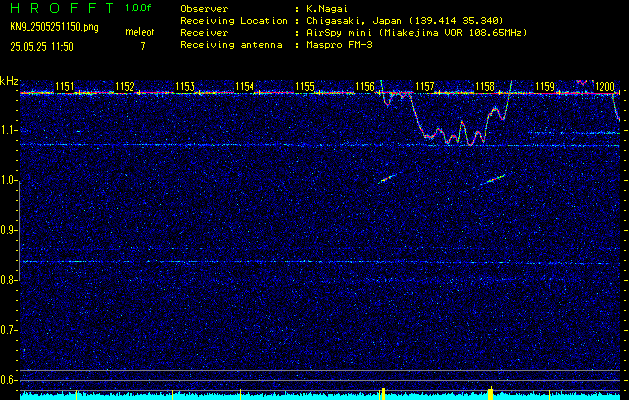Select the 1.0 kHz frequency label
Screen dimensions: 629x400
pos(9,180)
